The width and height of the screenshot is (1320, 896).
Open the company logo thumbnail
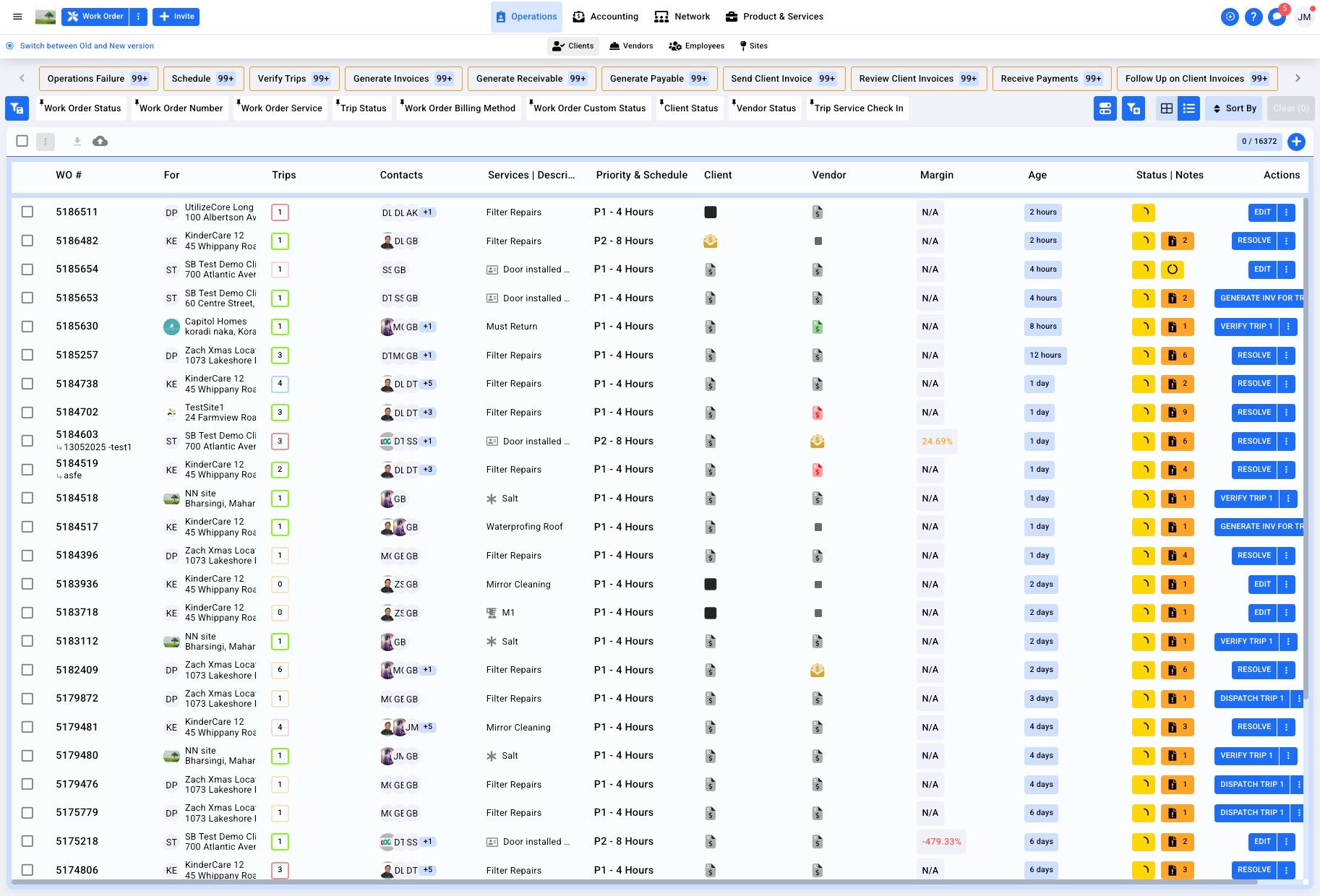pos(46,17)
